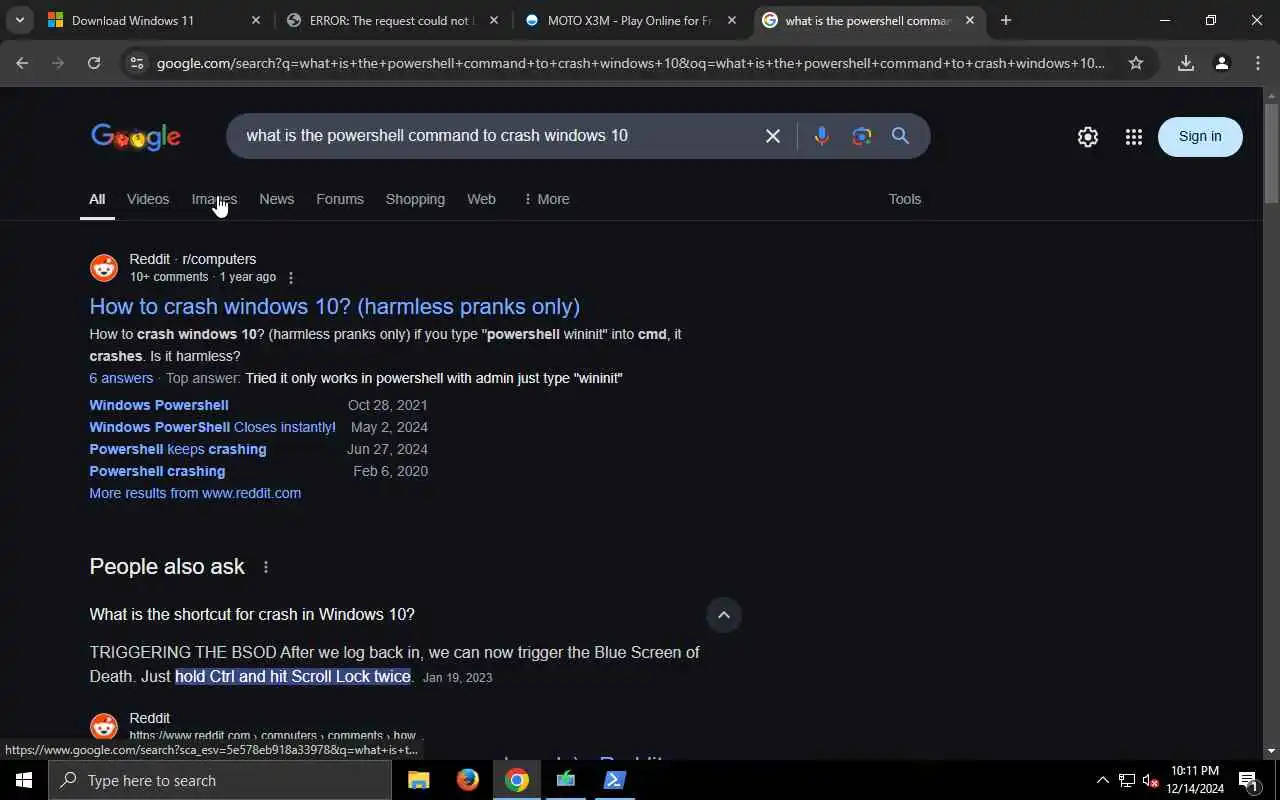Select the Images search filter
The height and width of the screenshot is (800, 1280).
214,199
